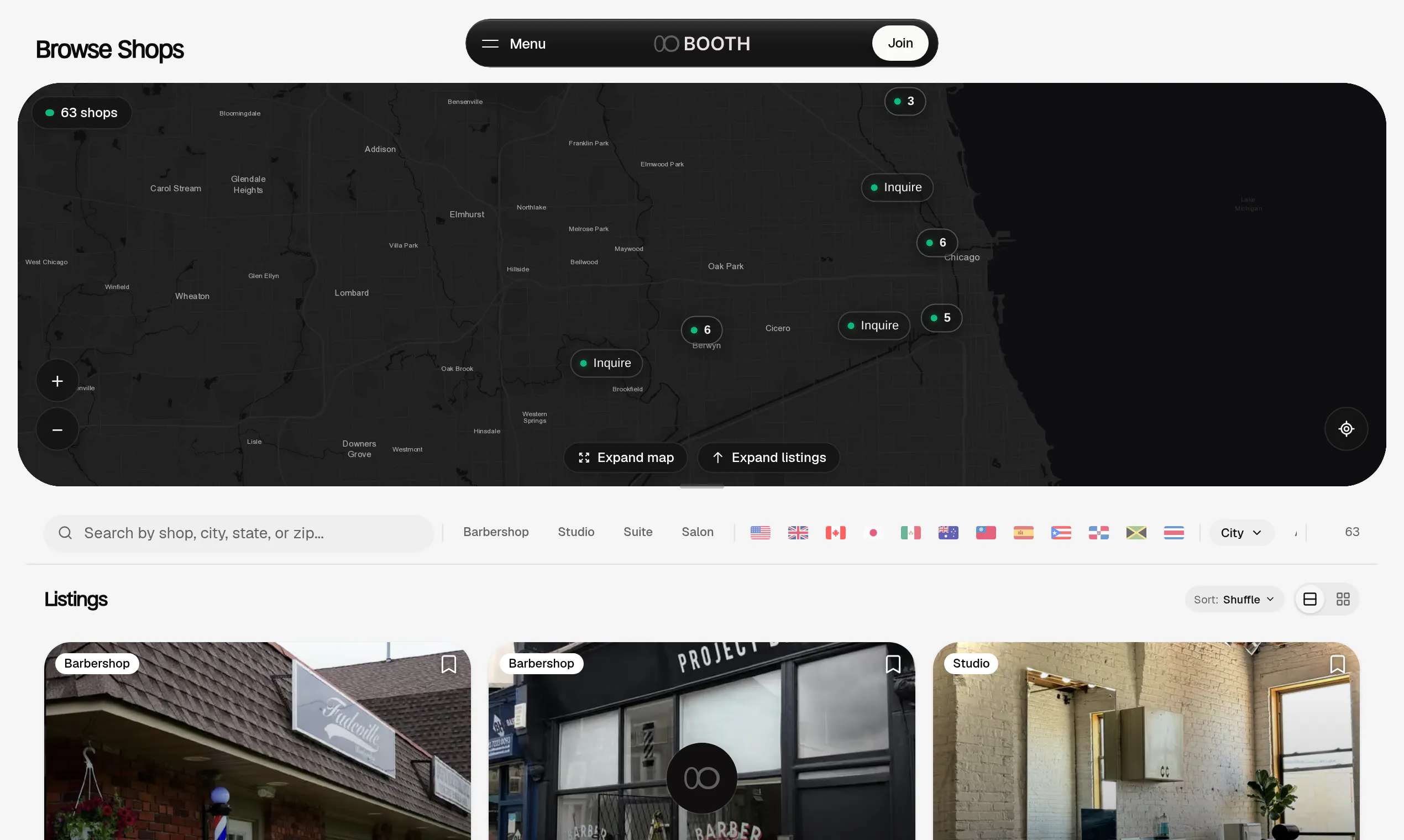
Task: Toggle the Barbershop type filter
Action: tap(496, 532)
